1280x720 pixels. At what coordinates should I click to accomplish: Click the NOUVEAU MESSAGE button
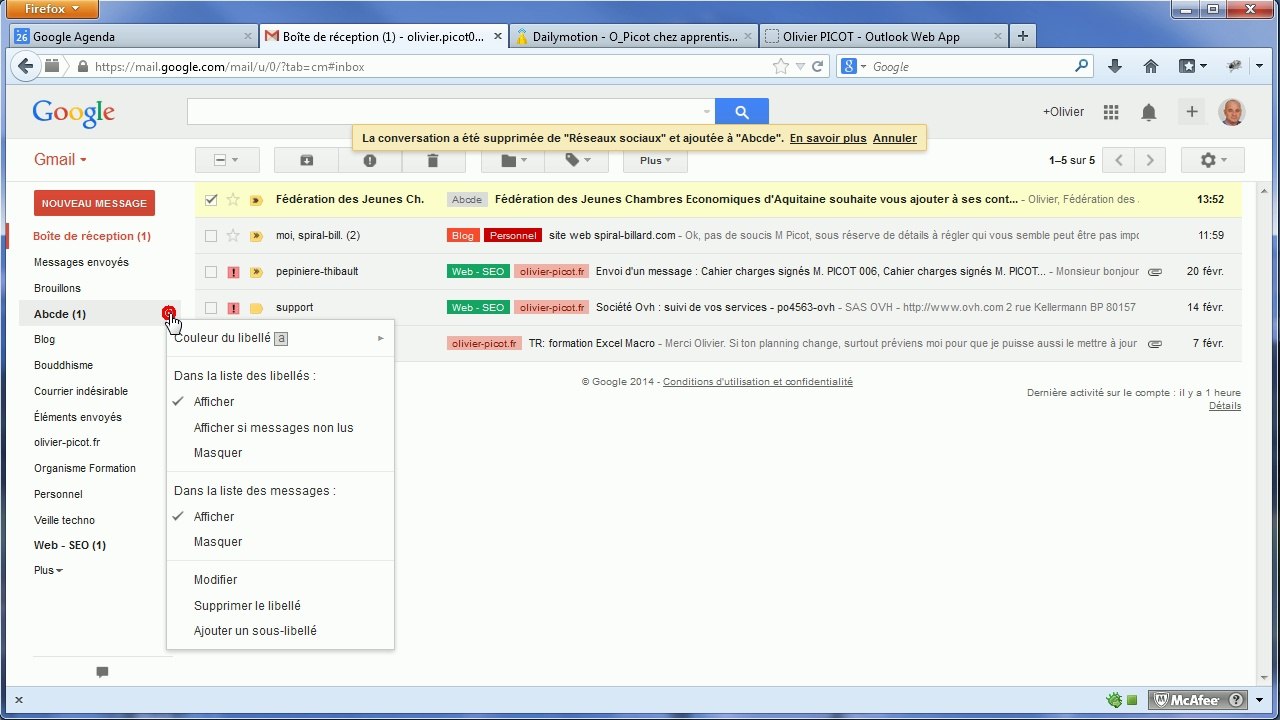pyautogui.click(x=94, y=203)
